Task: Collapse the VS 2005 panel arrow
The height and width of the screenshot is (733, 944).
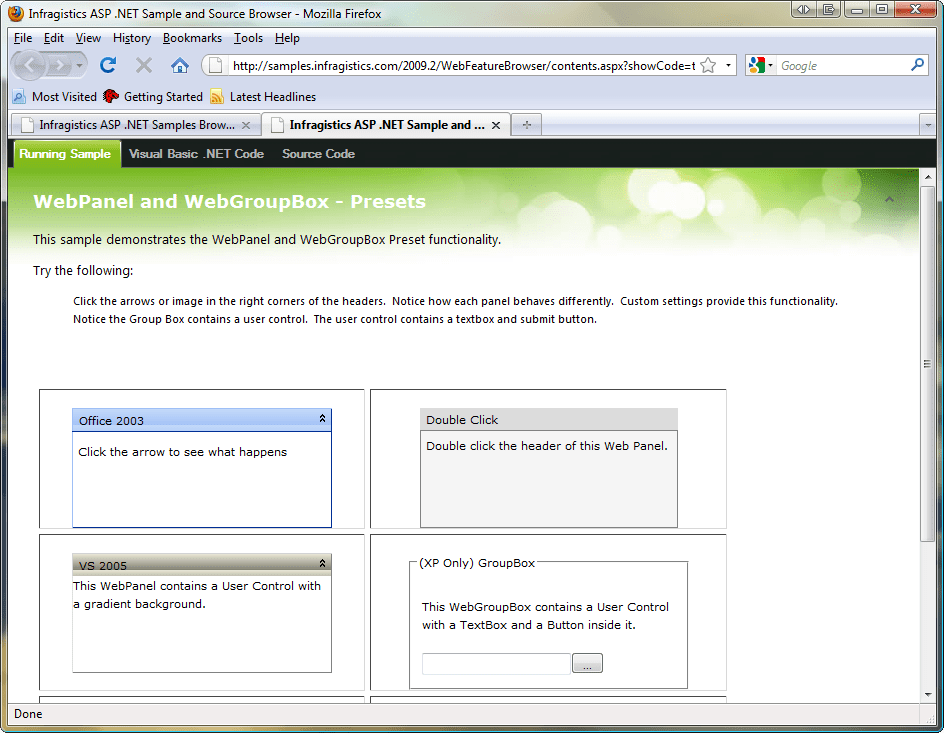Action: pos(322,563)
